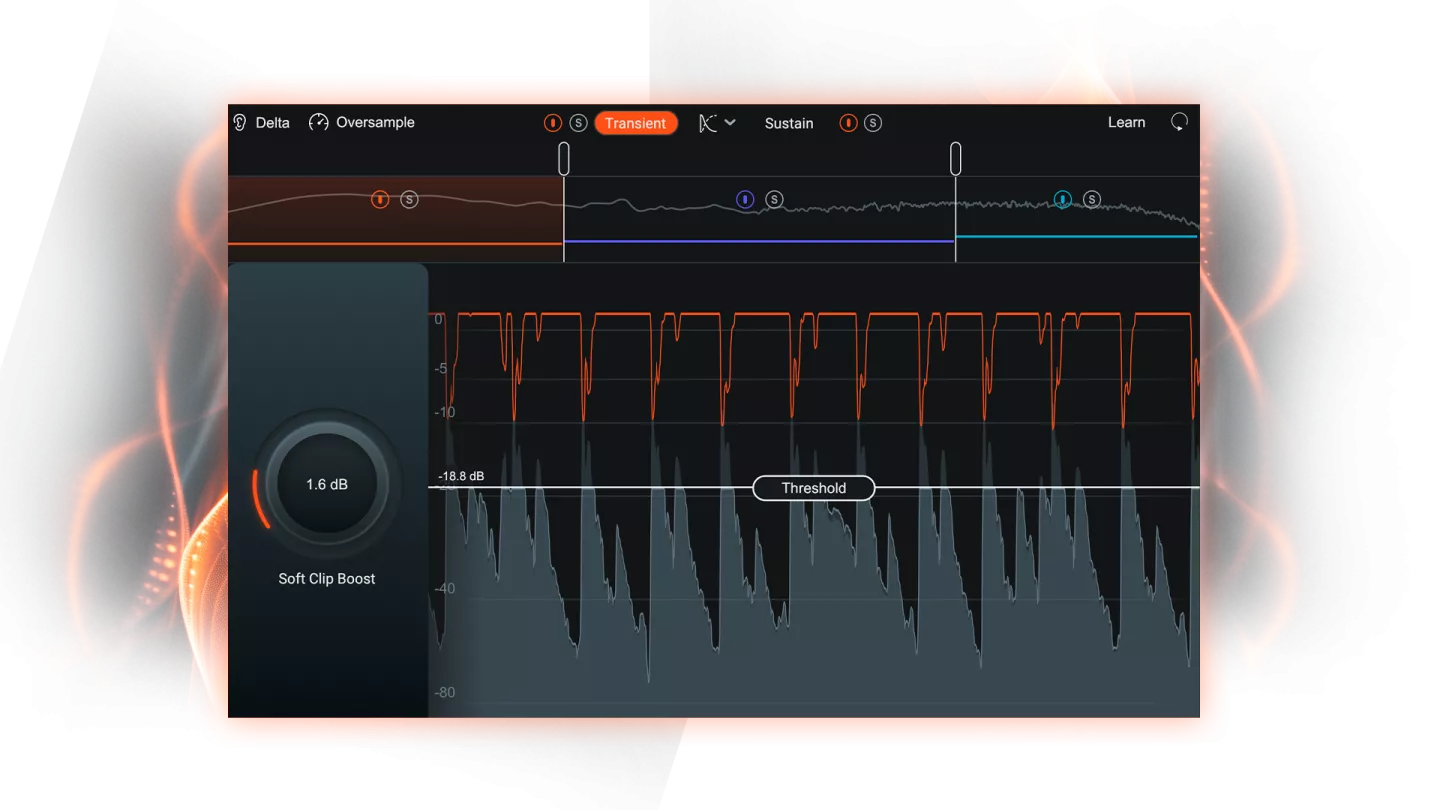The height and width of the screenshot is (810, 1440).
Task: Switch to the Sustain tab
Action: tap(789, 123)
